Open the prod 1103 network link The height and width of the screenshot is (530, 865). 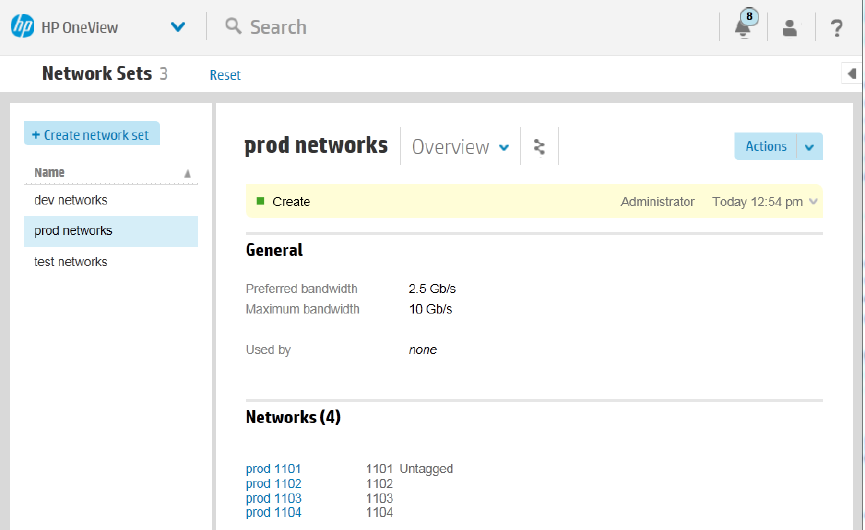pyautogui.click(x=274, y=498)
